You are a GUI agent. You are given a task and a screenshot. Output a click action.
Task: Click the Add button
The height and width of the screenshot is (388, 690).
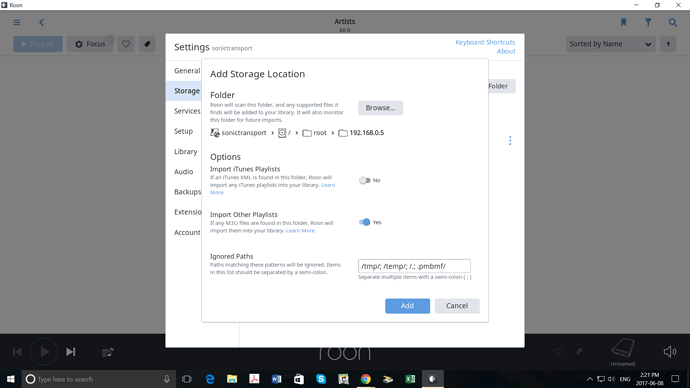407,306
